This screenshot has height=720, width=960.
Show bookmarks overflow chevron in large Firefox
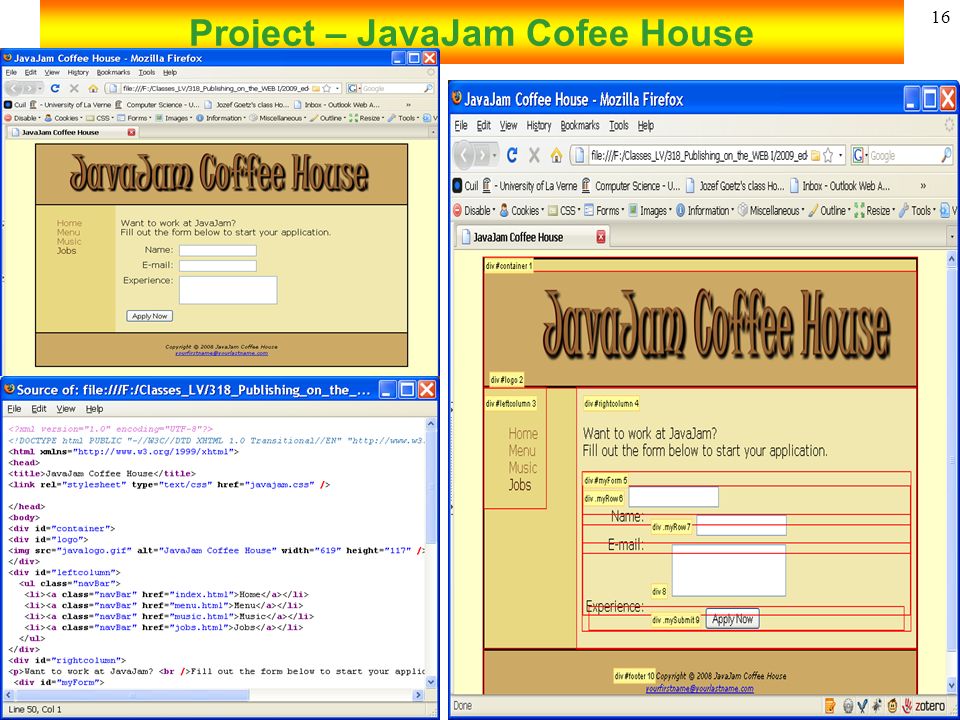[x=923, y=186]
